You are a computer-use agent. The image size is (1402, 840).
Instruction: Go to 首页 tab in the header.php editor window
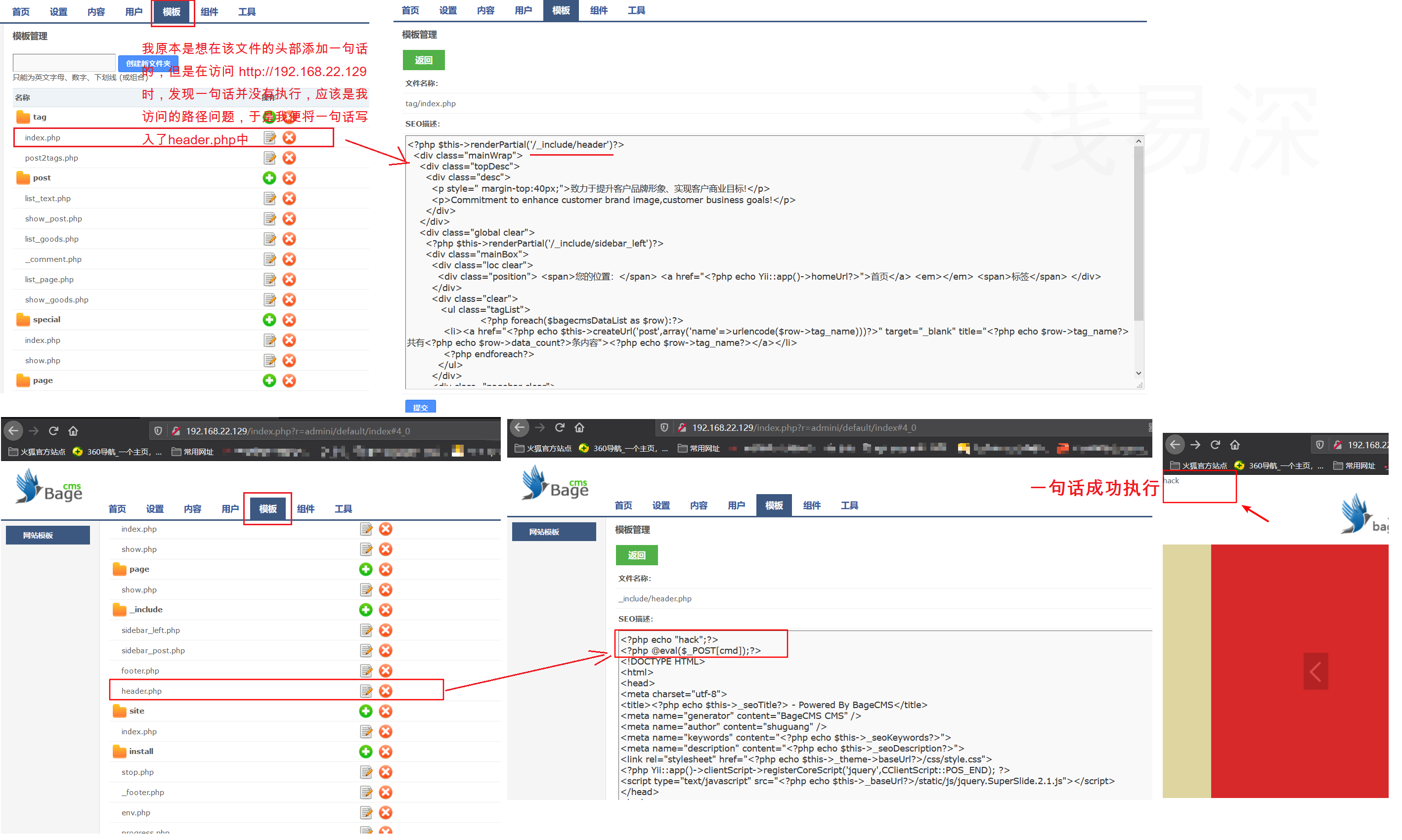[x=623, y=505]
